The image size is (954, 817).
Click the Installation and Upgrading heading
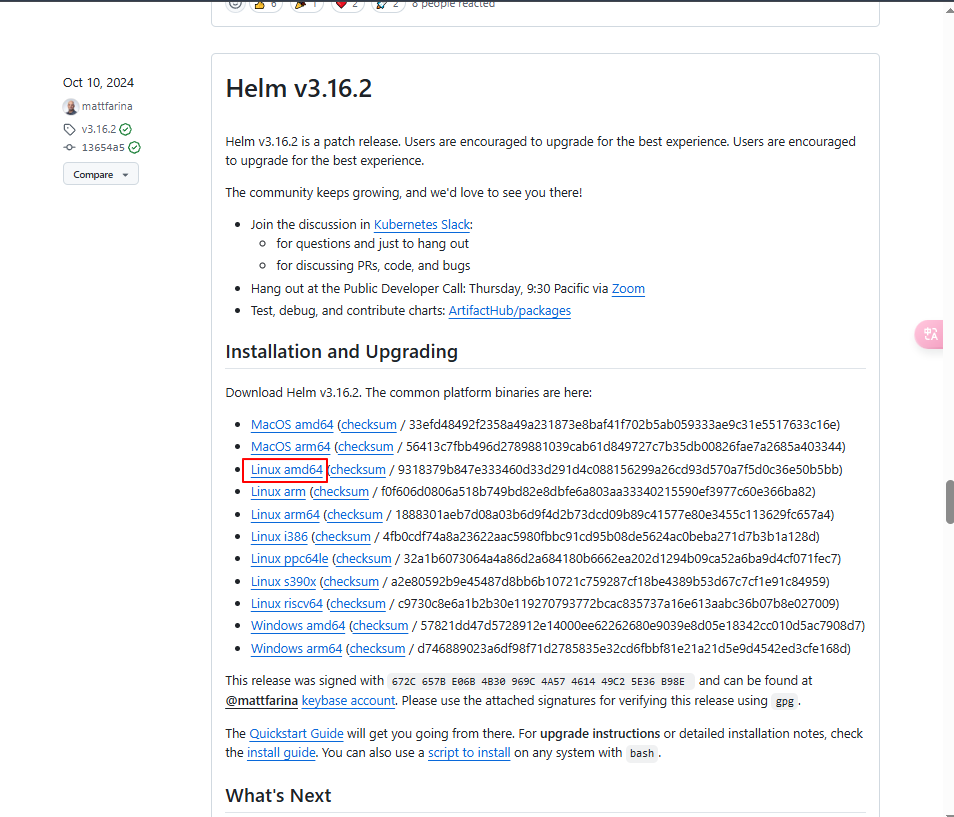(341, 352)
